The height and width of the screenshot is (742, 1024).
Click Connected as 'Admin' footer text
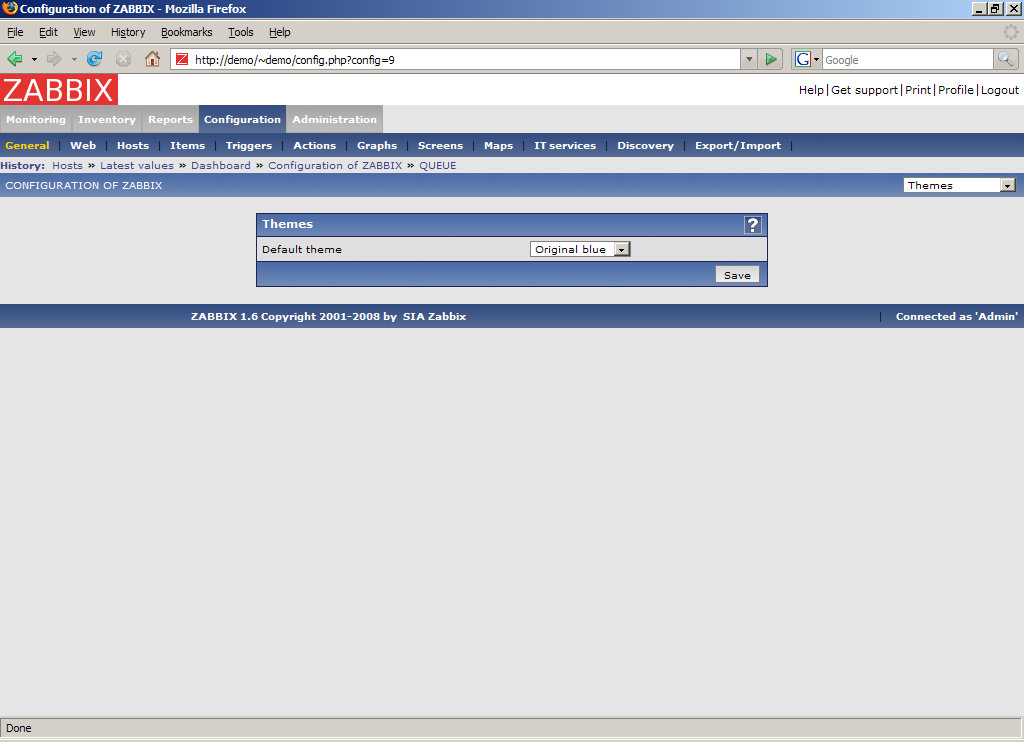tap(957, 316)
